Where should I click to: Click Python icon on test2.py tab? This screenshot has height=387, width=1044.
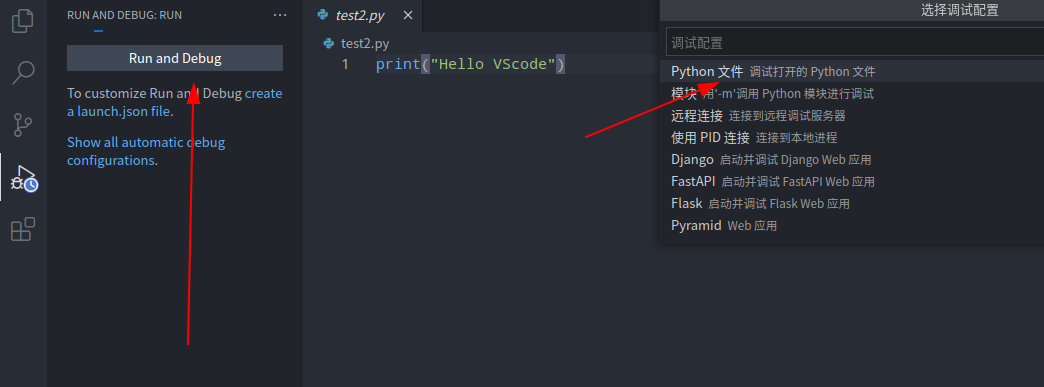pyautogui.click(x=324, y=15)
